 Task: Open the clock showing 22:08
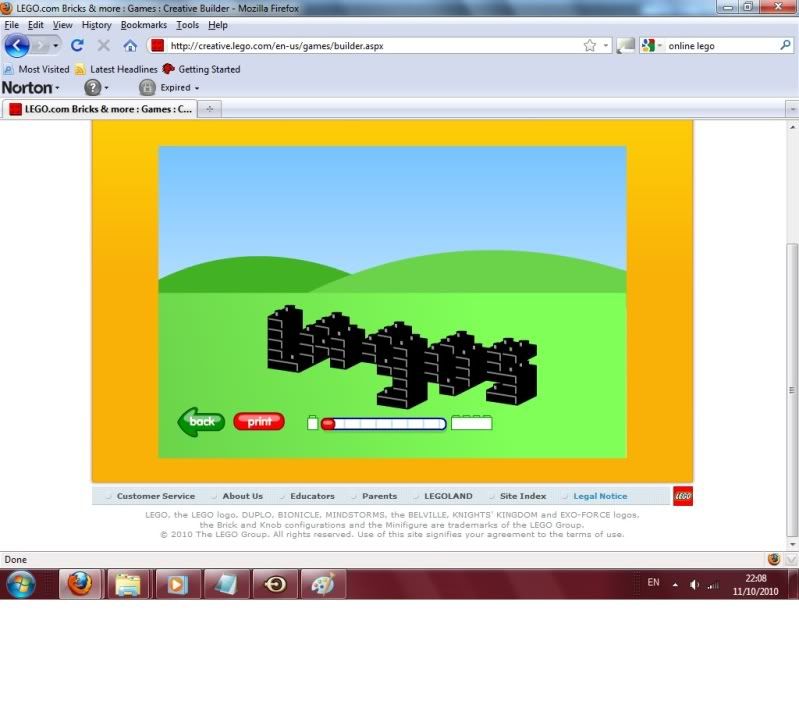755,584
